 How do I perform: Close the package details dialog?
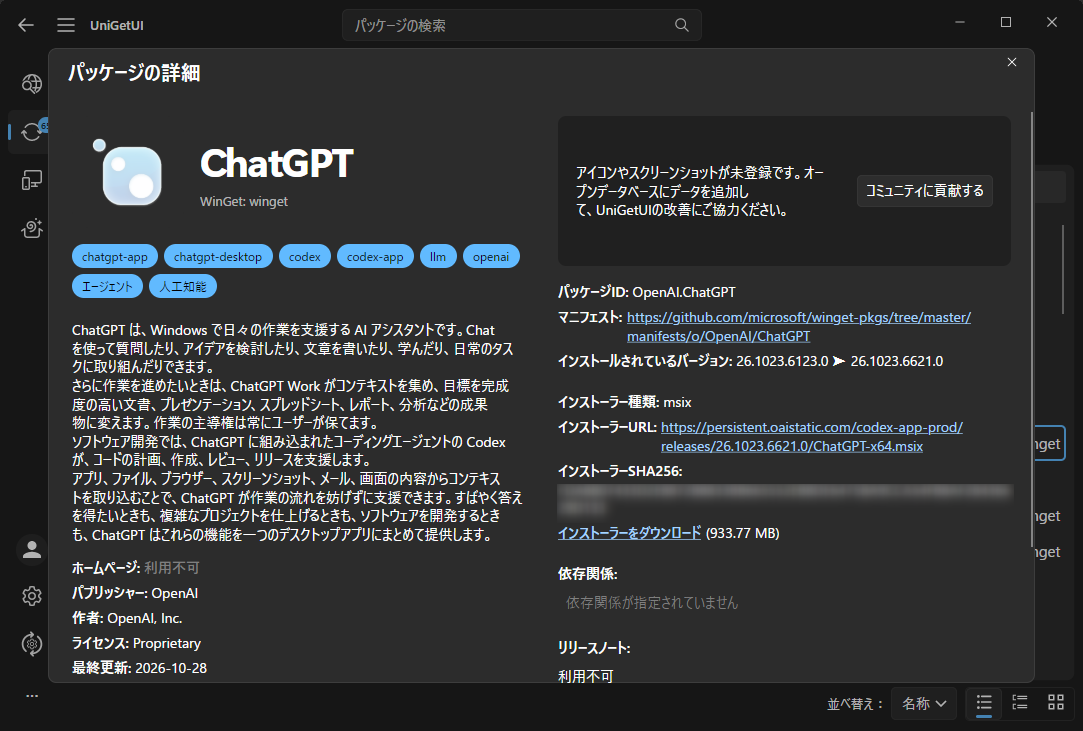pos(1012,62)
